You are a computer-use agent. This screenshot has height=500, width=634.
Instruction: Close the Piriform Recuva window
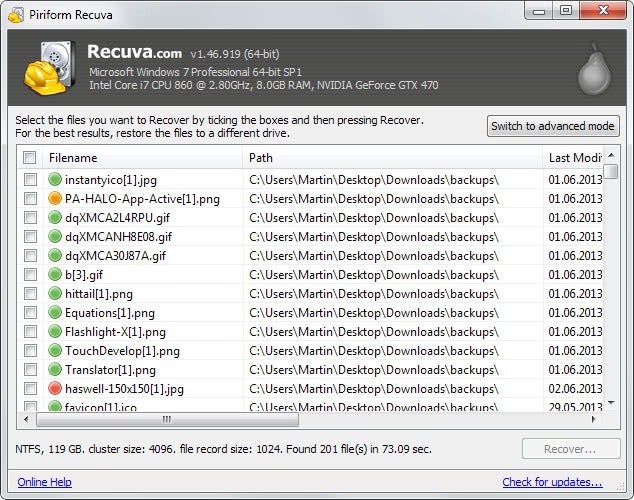pos(603,11)
